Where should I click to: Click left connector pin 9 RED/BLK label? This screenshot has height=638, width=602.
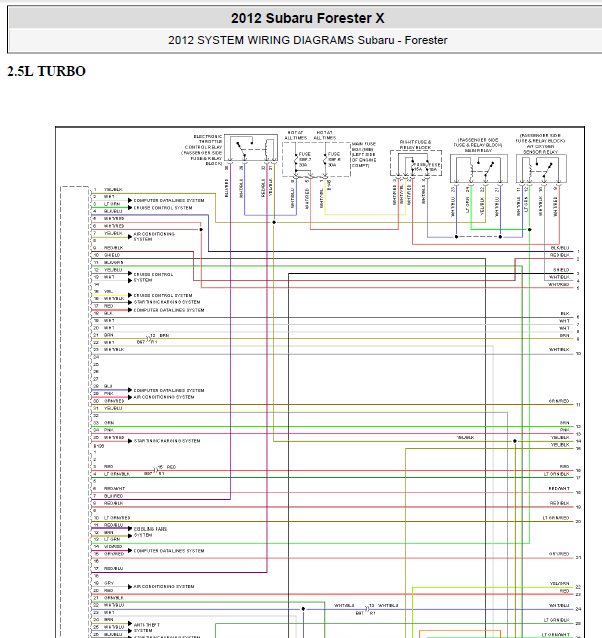(113, 248)
